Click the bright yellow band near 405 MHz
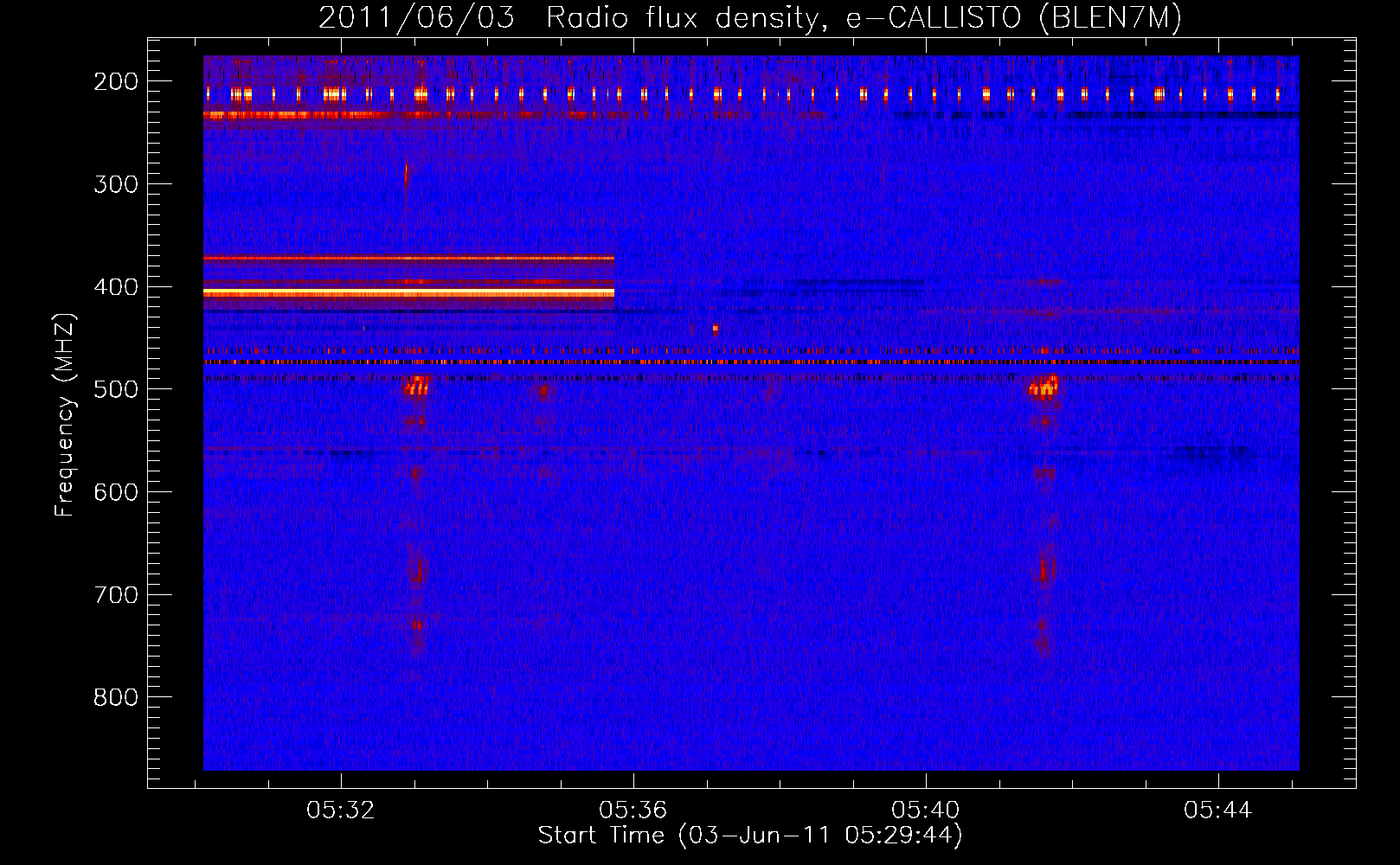 point(408,294)
